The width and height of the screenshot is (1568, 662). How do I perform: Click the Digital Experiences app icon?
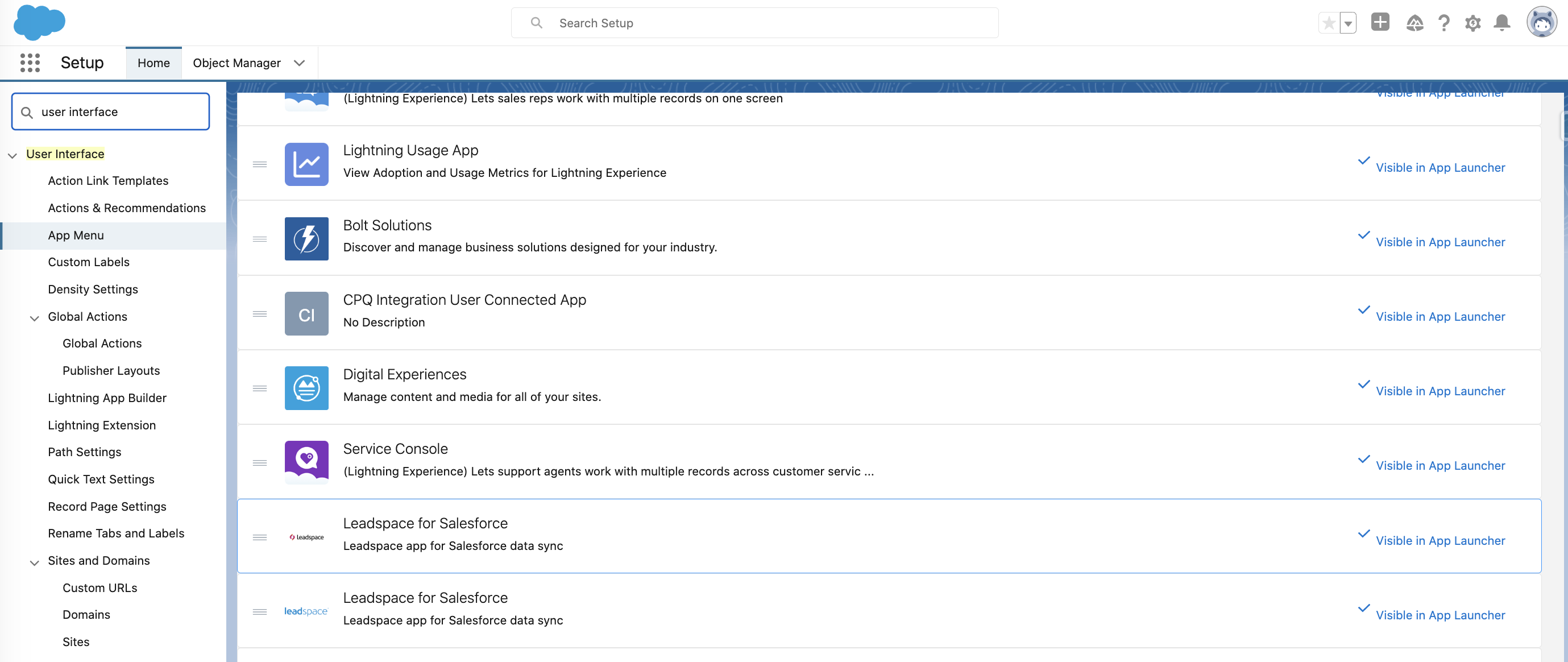pos(306,388)
